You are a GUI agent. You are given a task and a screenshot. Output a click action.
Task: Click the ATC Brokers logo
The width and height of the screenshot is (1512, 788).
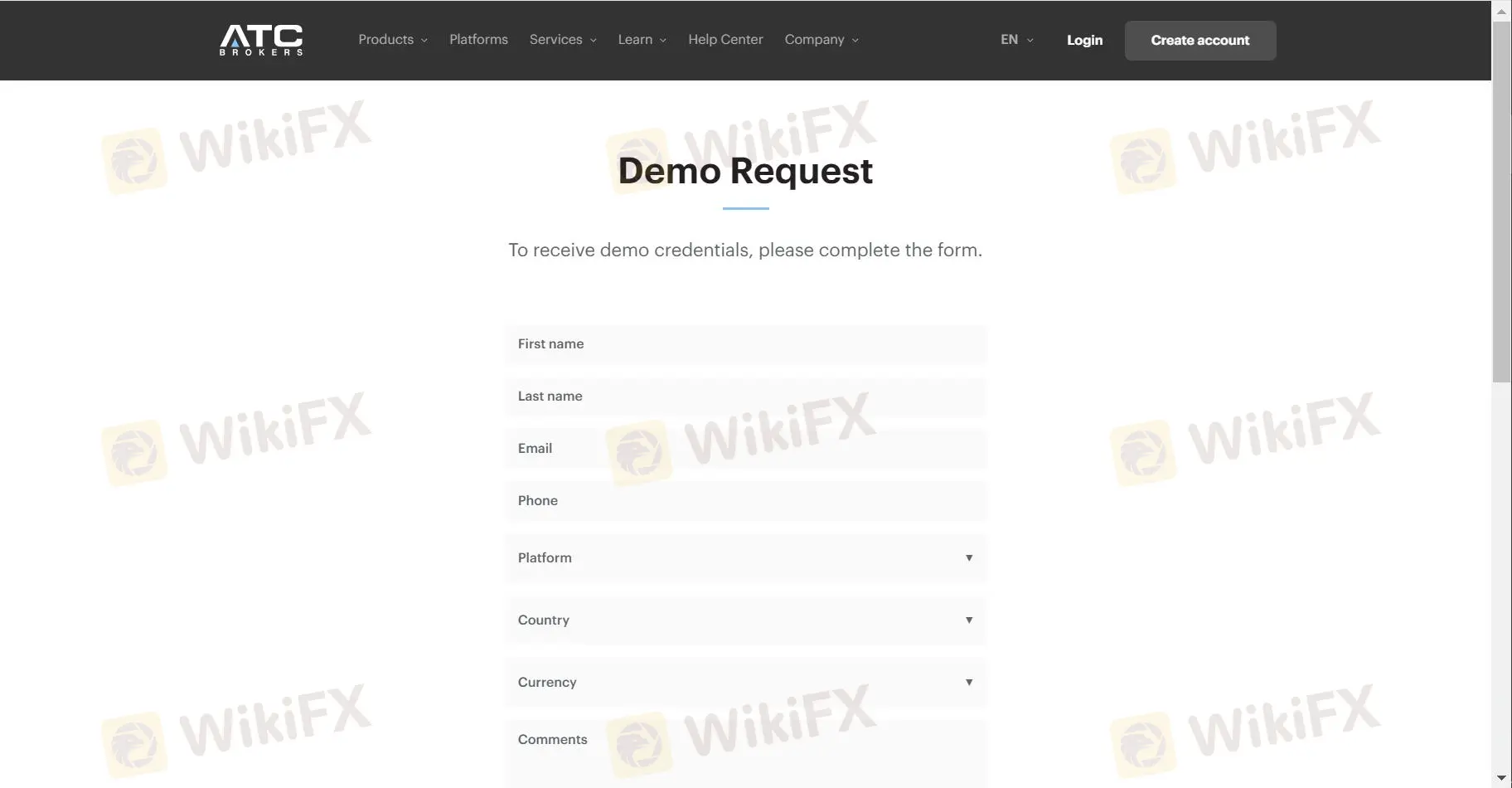click(261, 39)
